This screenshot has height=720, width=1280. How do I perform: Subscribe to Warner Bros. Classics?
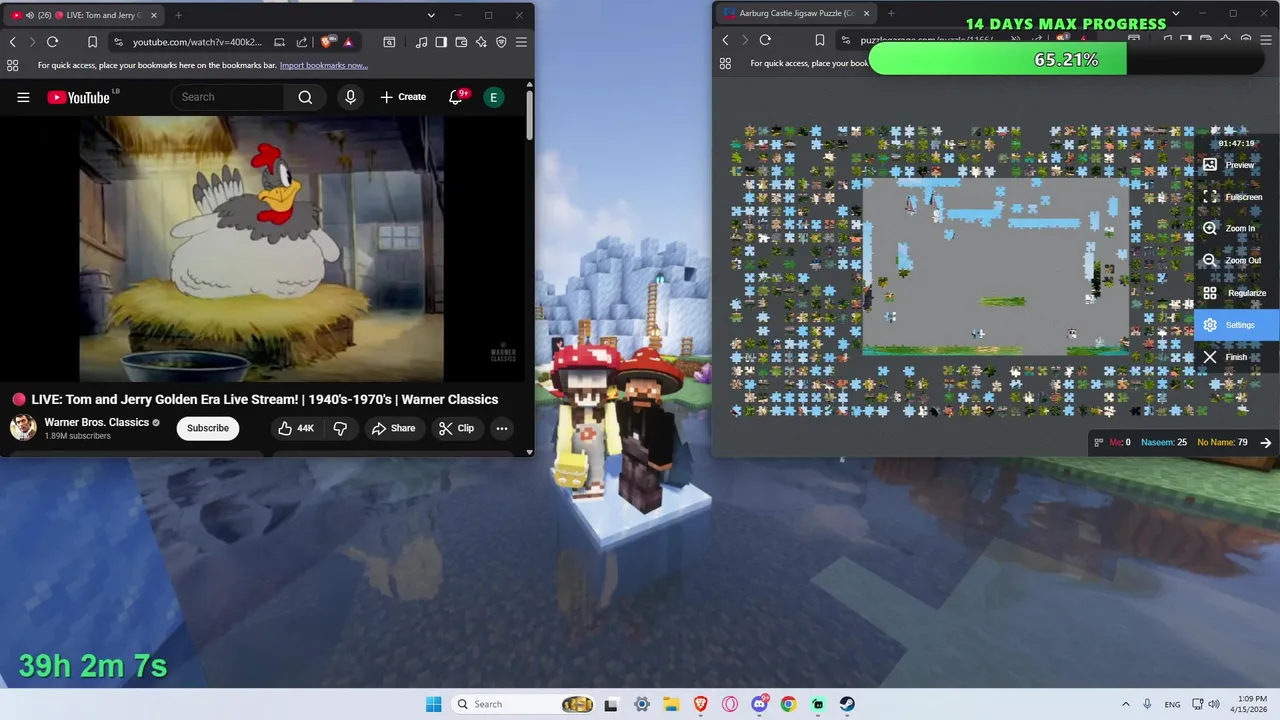click(208, 428)
